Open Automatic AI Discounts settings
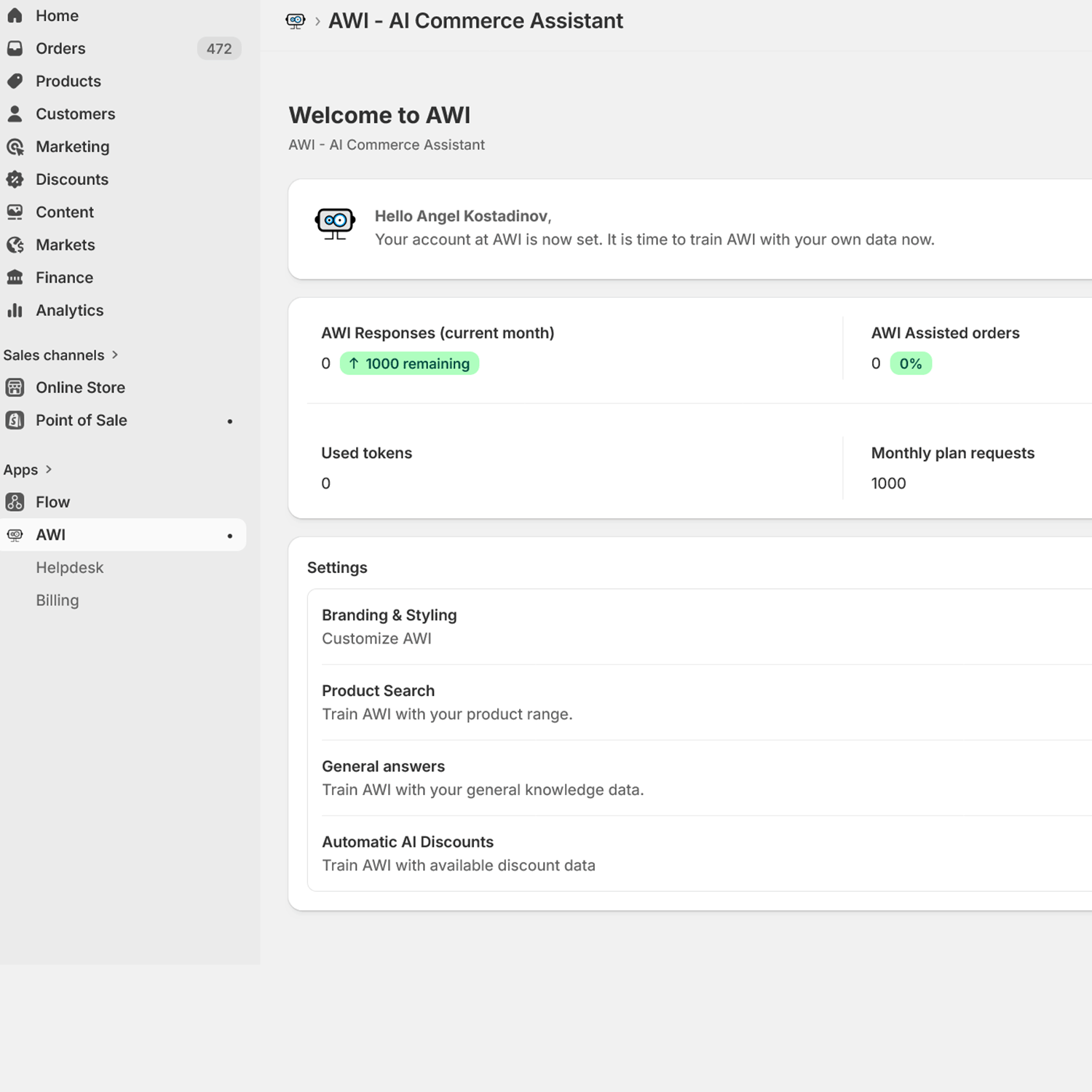 (x=700, y=853)
